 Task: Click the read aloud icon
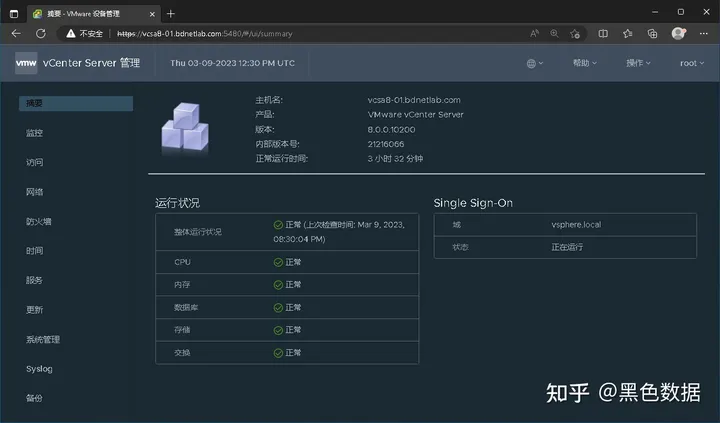click(534, 34)
